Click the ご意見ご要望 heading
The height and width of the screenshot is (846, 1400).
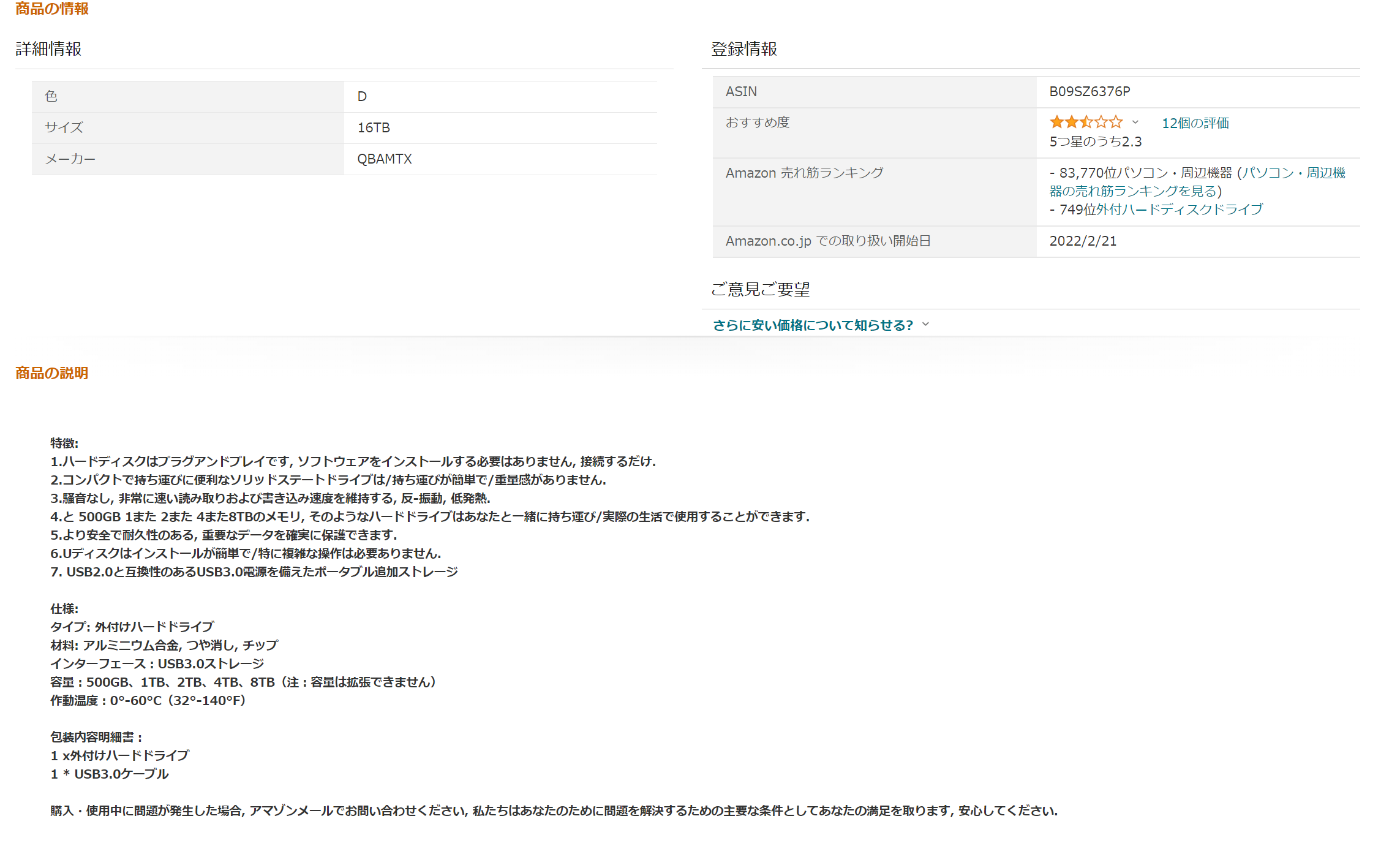point(760,289)
